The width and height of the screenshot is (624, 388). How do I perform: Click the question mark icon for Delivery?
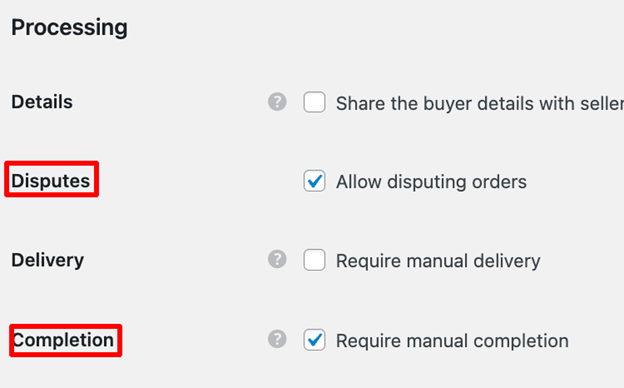click(x=277, y=259)
